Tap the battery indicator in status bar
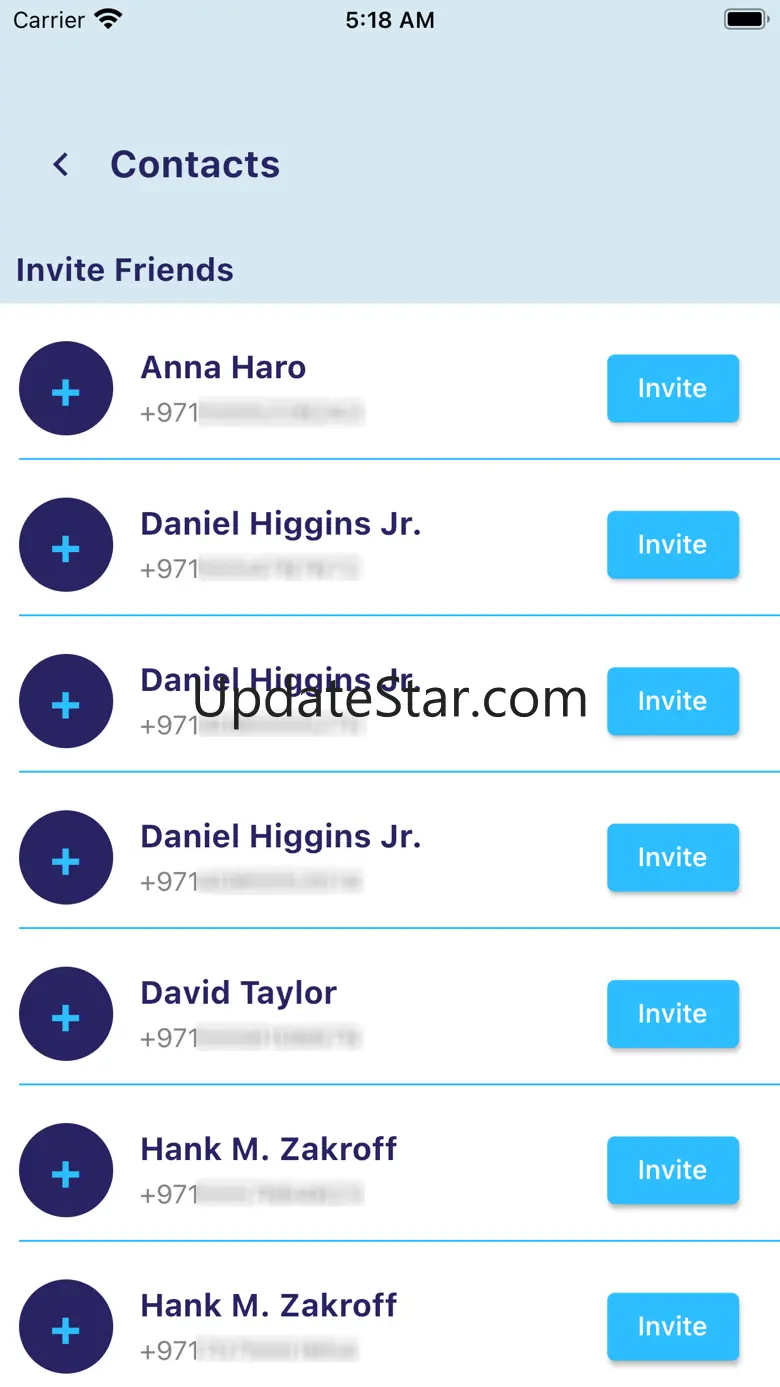The height and width of the screenshot is (1387, 780). point(746,19)
